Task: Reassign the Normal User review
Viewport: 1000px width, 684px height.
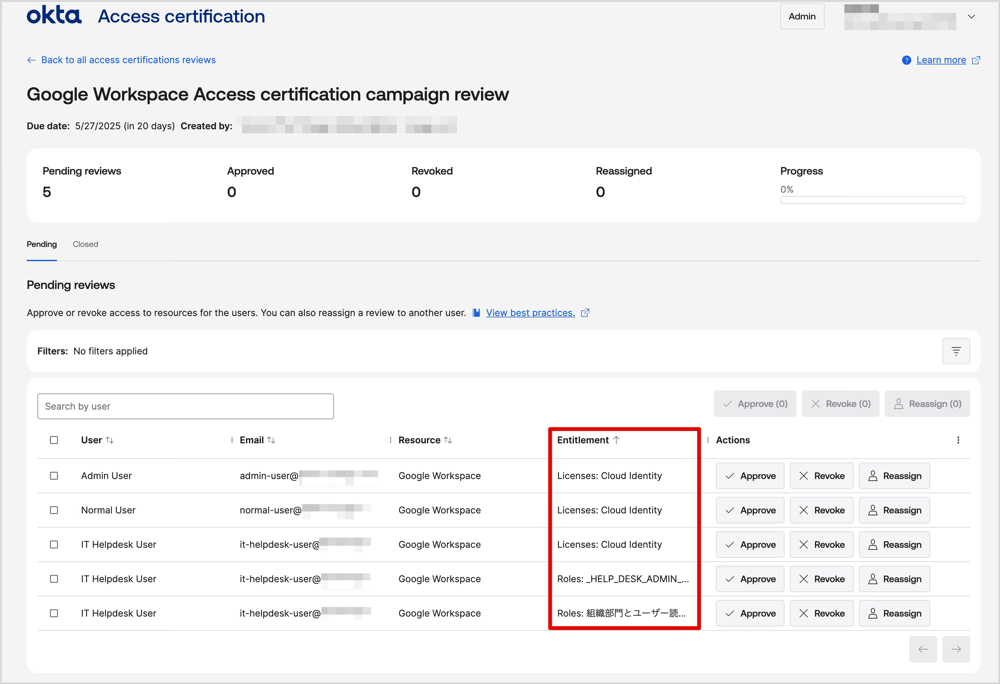Action: (x=894, y=510)
